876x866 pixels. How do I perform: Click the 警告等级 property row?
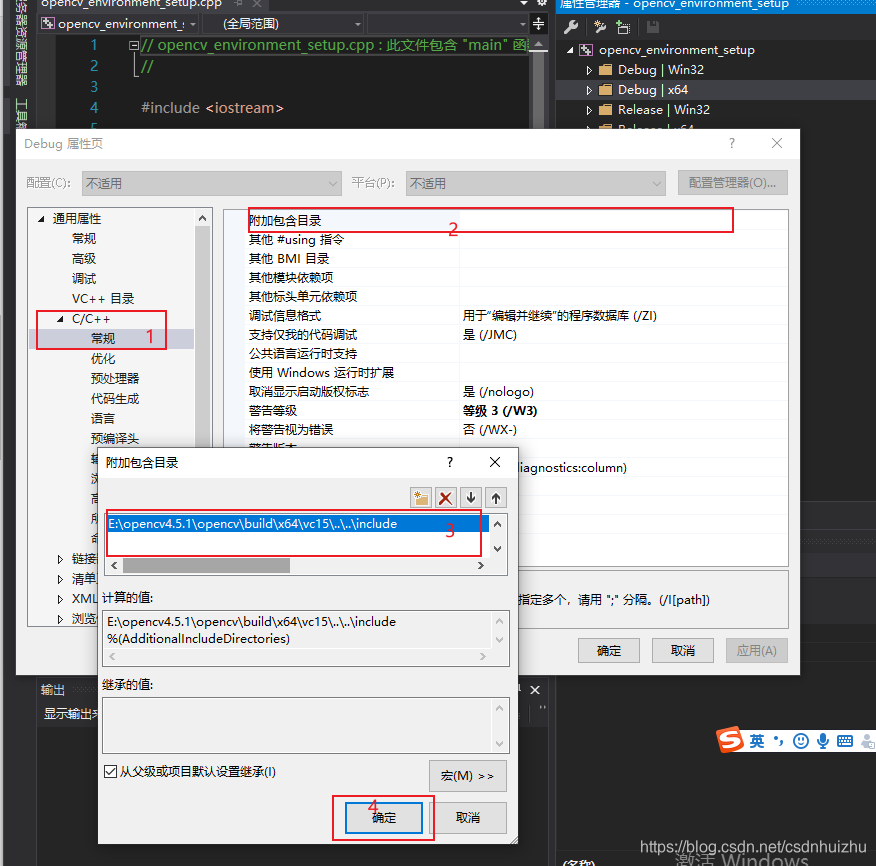tap(517, 411)
